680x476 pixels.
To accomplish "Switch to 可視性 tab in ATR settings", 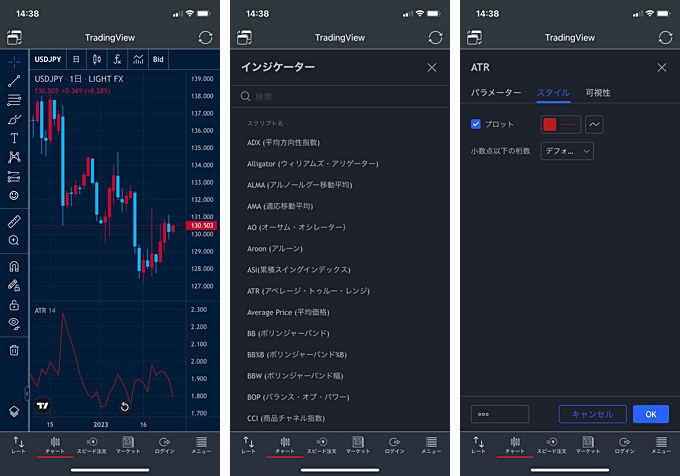I will pyautogui.click(x=598, y=93).
